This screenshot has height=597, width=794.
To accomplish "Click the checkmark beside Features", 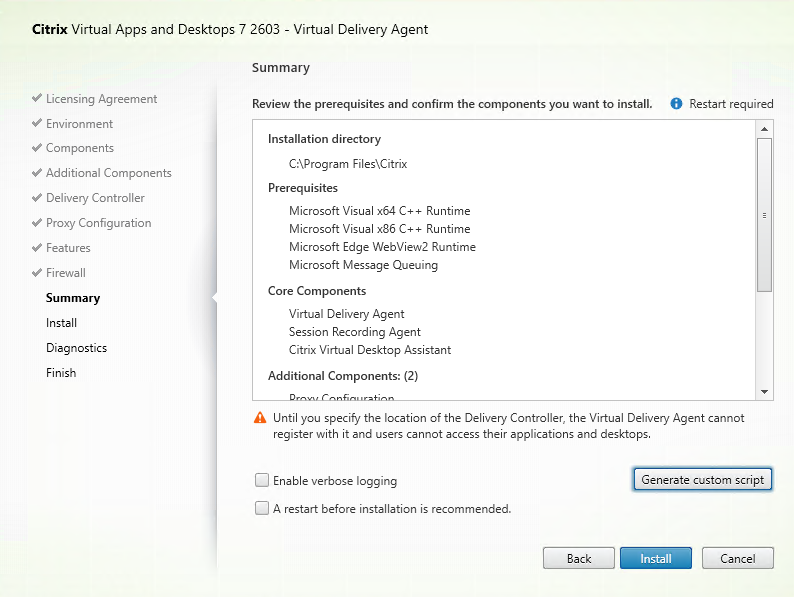I will tap(36, 247).
